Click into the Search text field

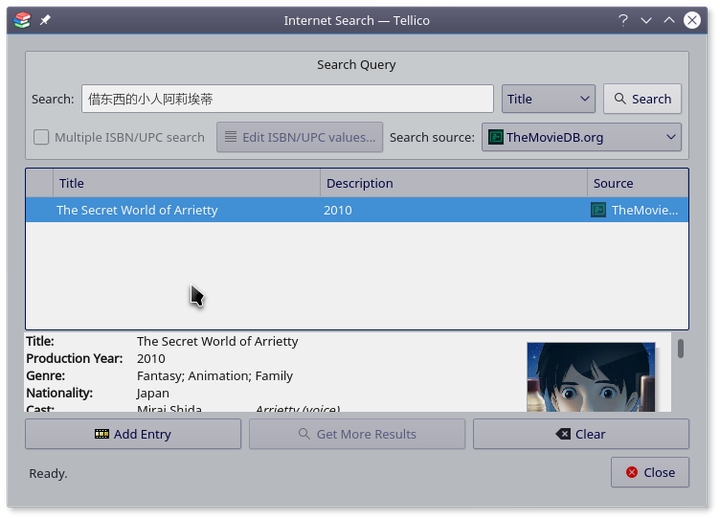coord(287,99)
